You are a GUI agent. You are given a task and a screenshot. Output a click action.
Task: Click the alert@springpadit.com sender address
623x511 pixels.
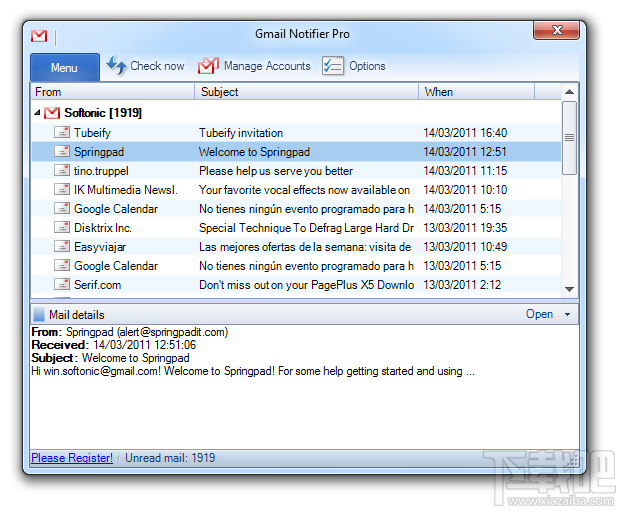pos(172,332)
